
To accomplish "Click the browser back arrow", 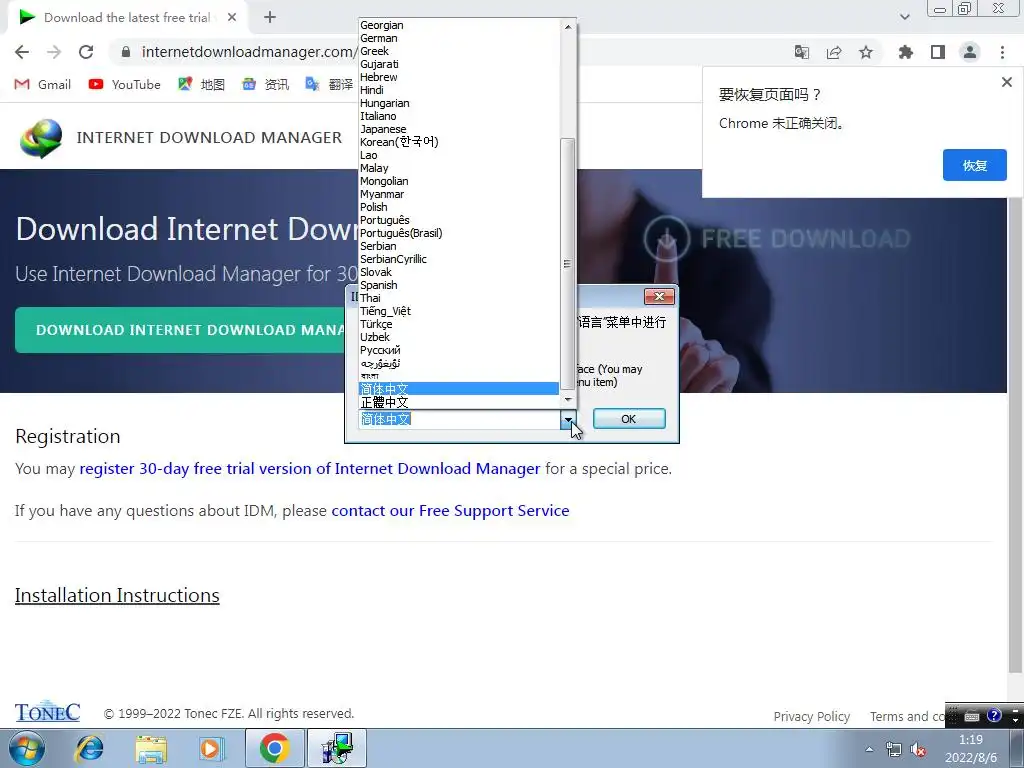I will [22, 52].
